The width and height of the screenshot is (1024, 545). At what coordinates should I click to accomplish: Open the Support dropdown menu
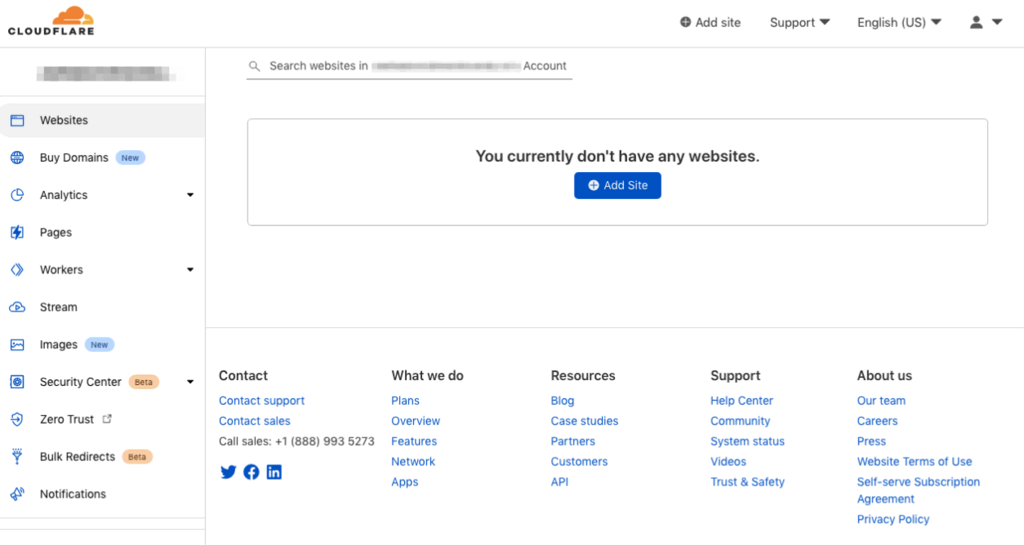(x=799, y=22)
